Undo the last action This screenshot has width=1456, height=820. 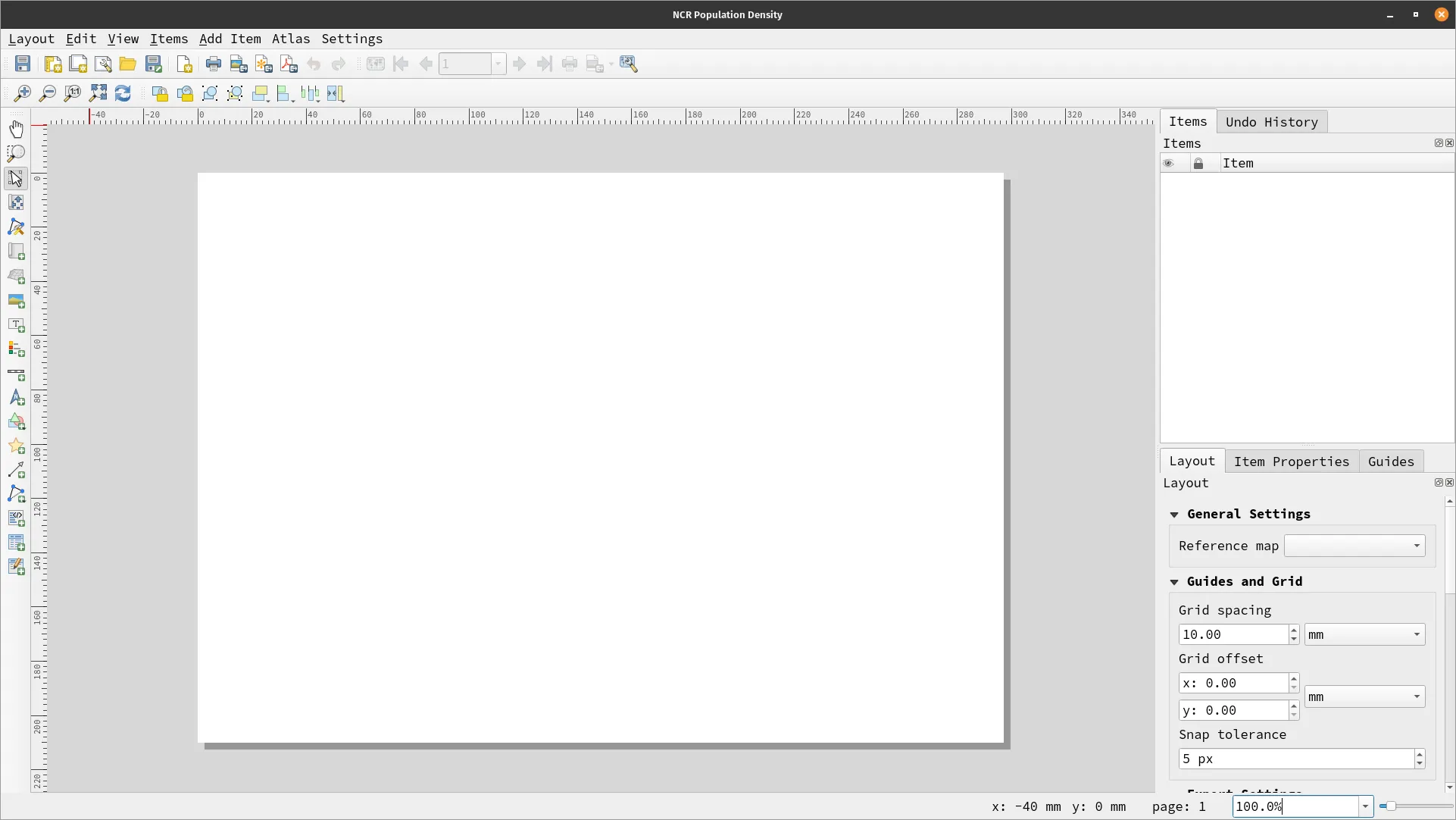coord(314,64)
